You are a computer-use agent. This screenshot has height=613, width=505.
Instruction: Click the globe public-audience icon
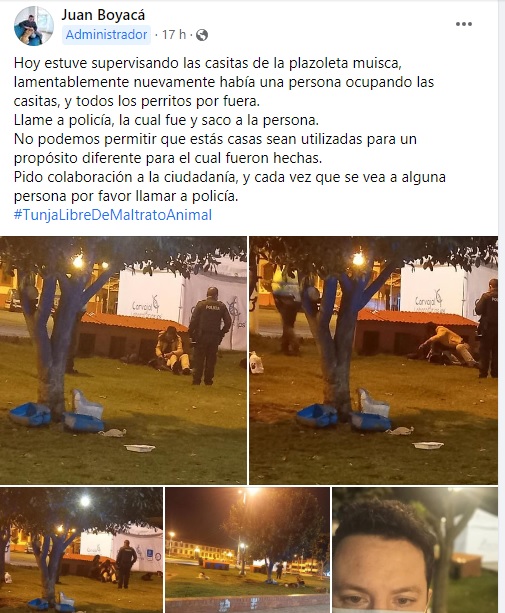(202, 35)
